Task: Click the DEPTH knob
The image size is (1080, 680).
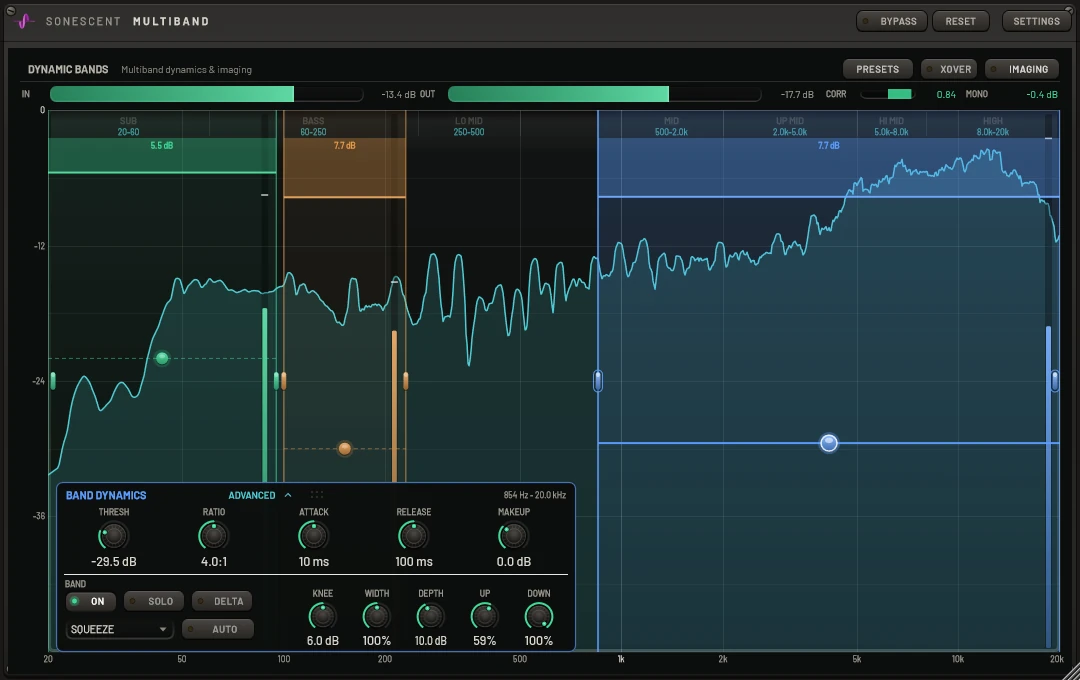Action: [430, 616]
